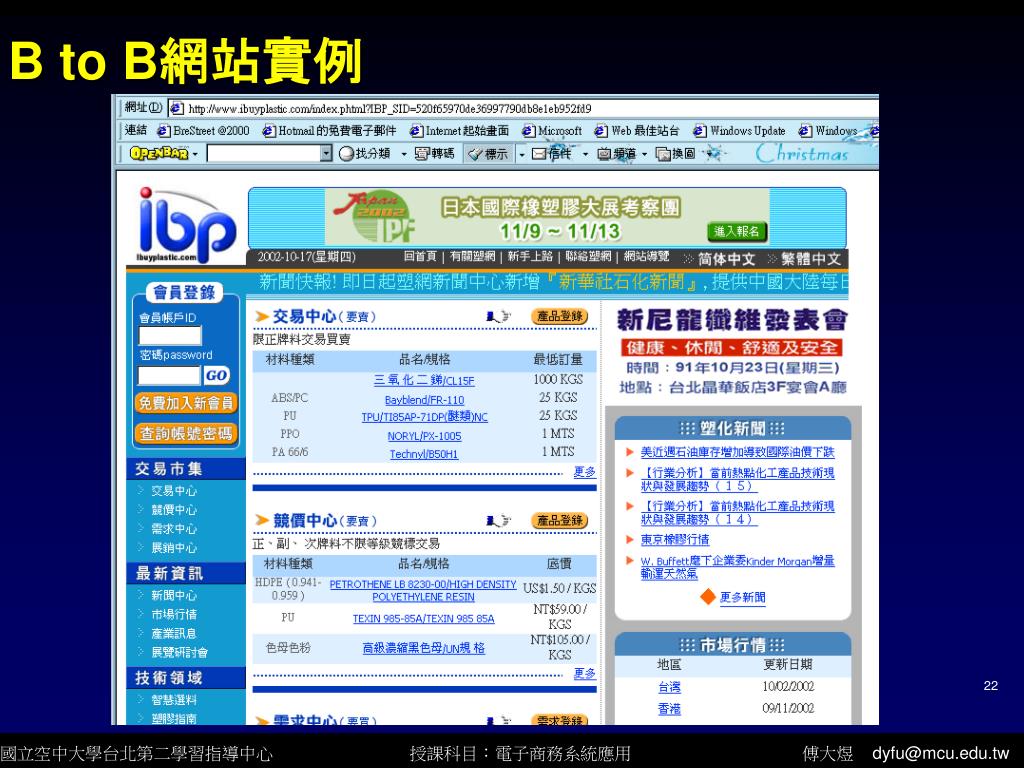Open news 美近週石油庫存增加 headline
The image size is (1024, 768).
click(737, 452)
